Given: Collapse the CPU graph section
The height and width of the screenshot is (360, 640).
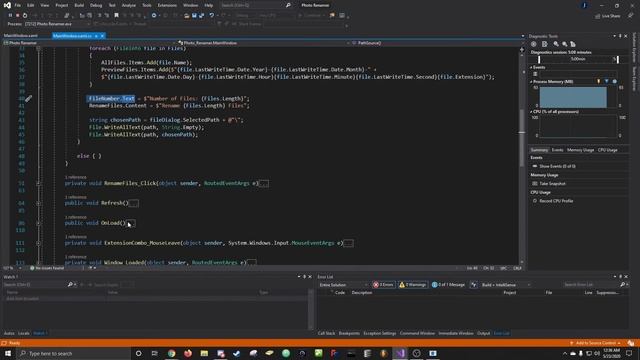Looking at the screenshot, I should pos(531,112).
